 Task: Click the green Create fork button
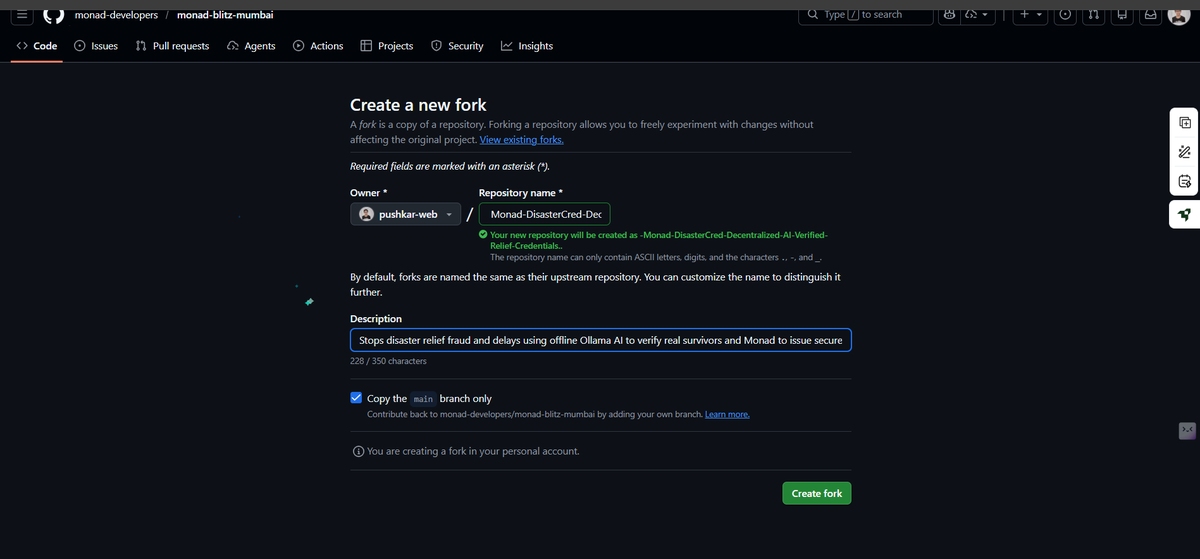tap(816, 493)
